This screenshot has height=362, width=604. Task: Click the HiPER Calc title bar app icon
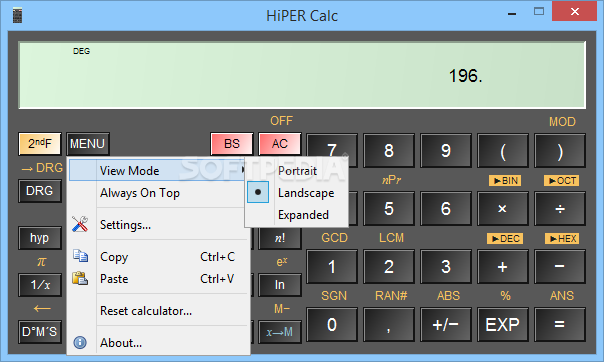[x=17, y=15]
